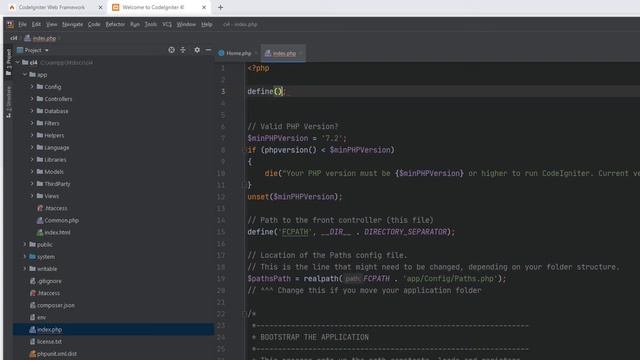Open the View menu
The width and height of the screenshot is (640, 360).
[x=51, y=24]
